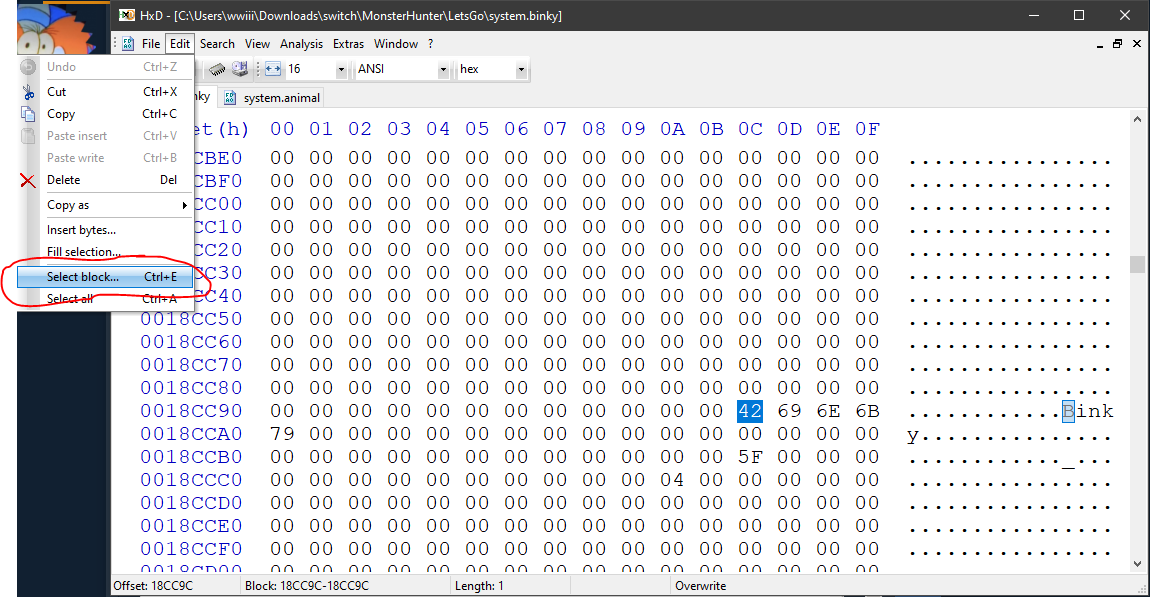This screenshot has width=1150, height=597.
Task: Click the vertical scrollbar thumb
Action: pos(1138,264)
